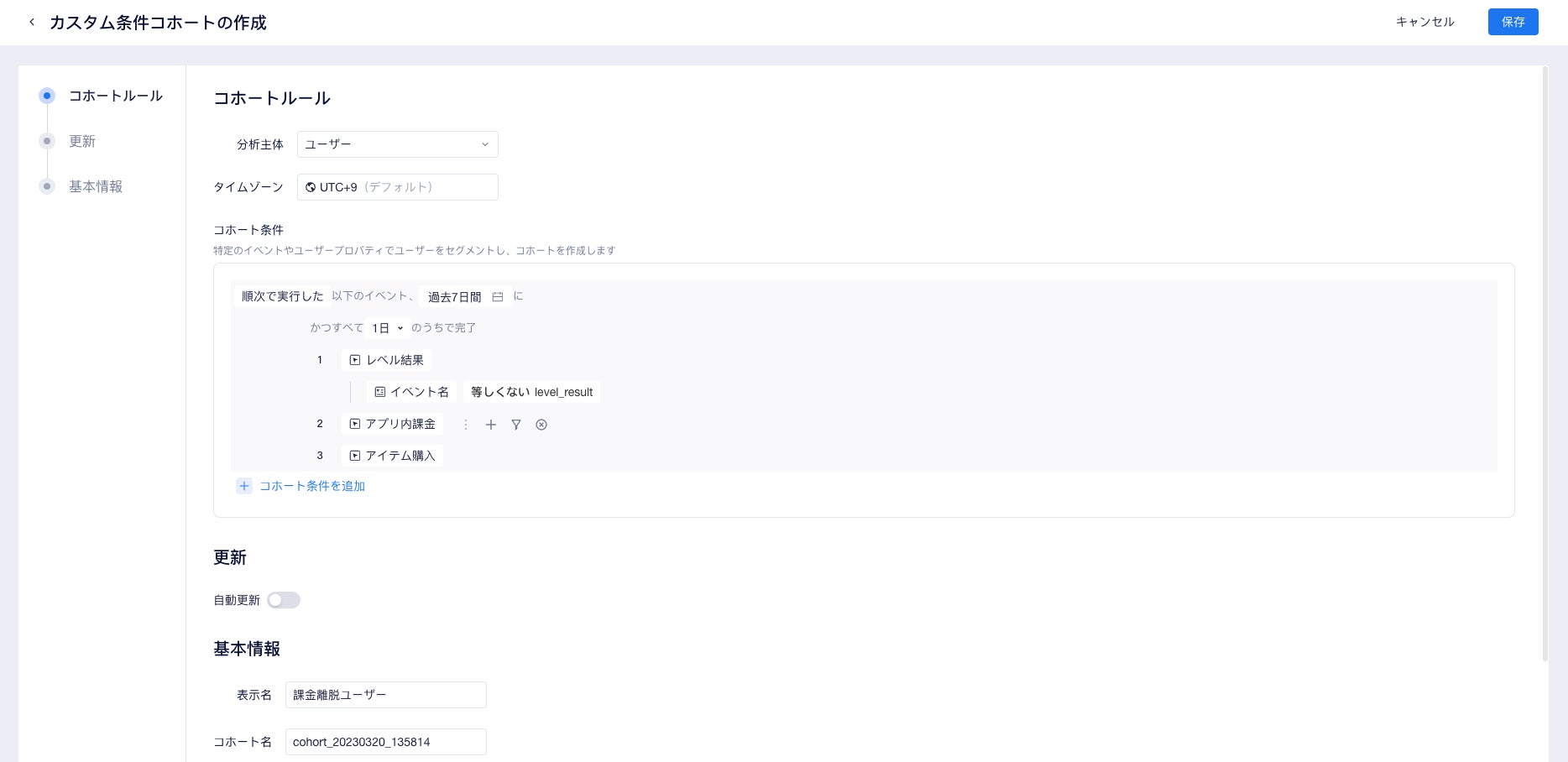Click the more options dots beside アプリ内課金

pyautogui.click(x=466, y=425)
